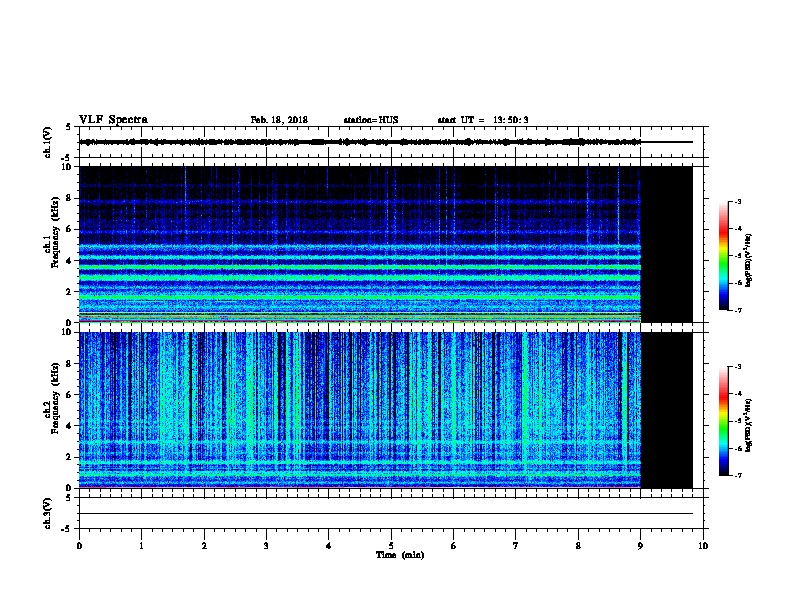Click the 'station=HUS' label
Viewport: 792px width, 612px height.
click(371, 120)
